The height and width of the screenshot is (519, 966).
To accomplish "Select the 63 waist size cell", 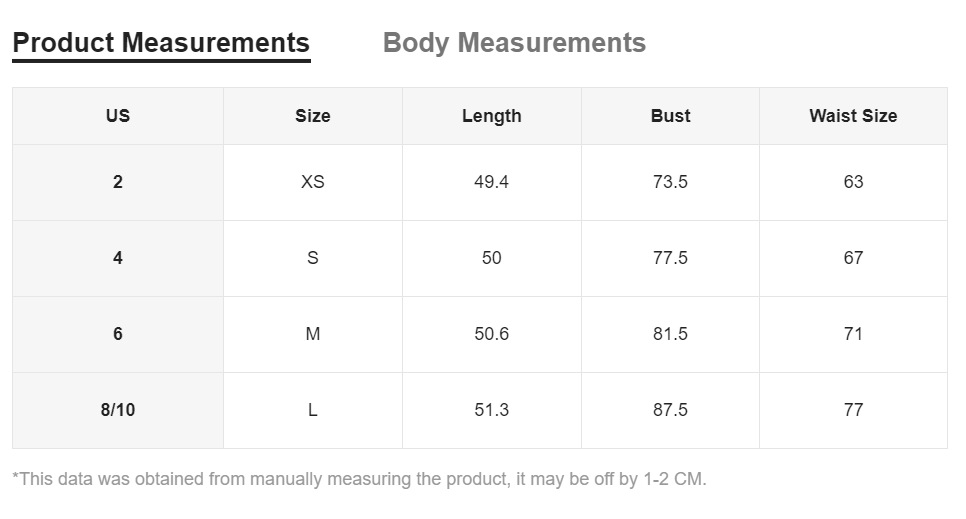I will (853, 182).
